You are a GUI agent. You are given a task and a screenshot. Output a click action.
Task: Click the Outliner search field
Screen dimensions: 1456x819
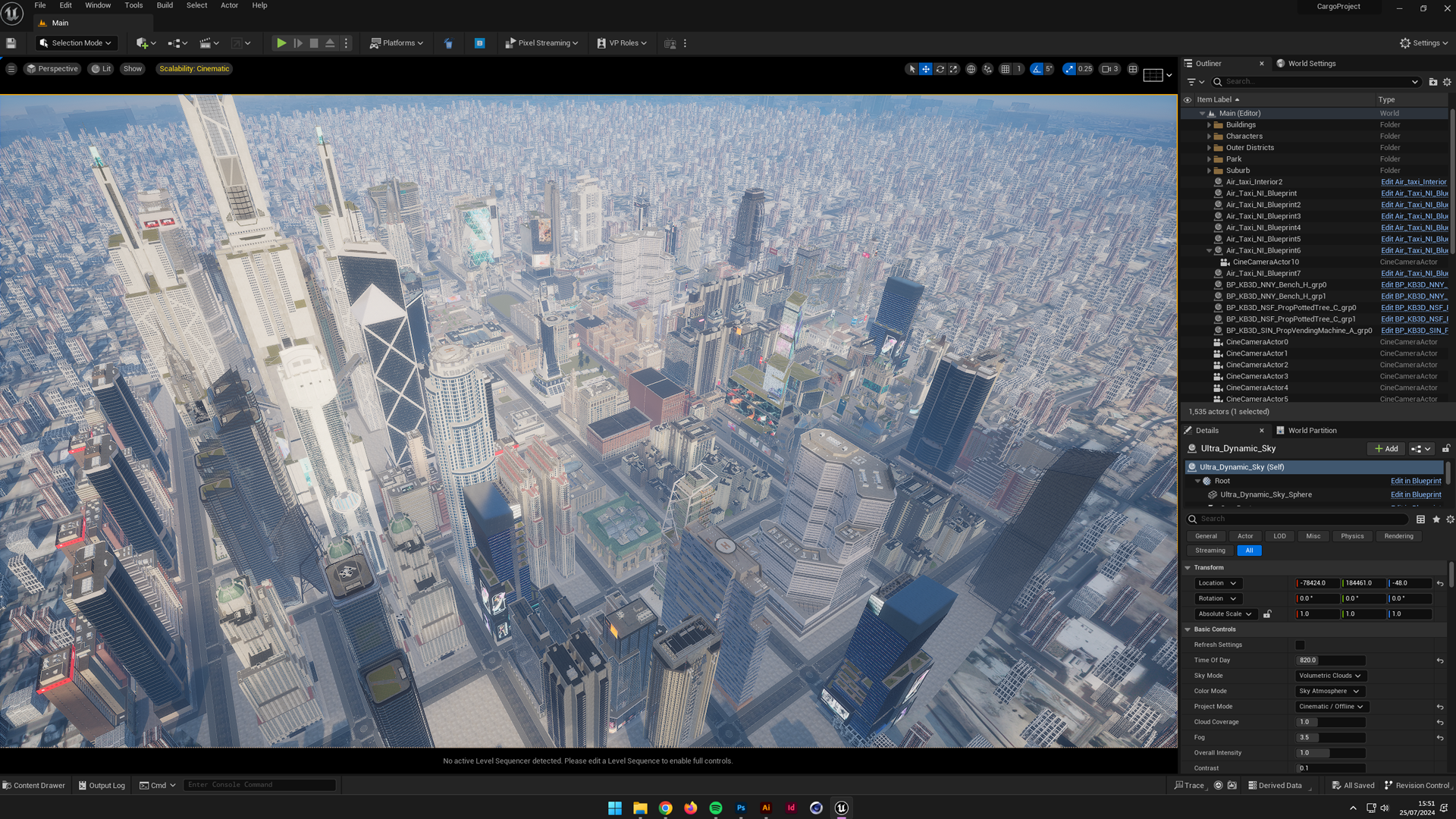tap(1316, 82)
